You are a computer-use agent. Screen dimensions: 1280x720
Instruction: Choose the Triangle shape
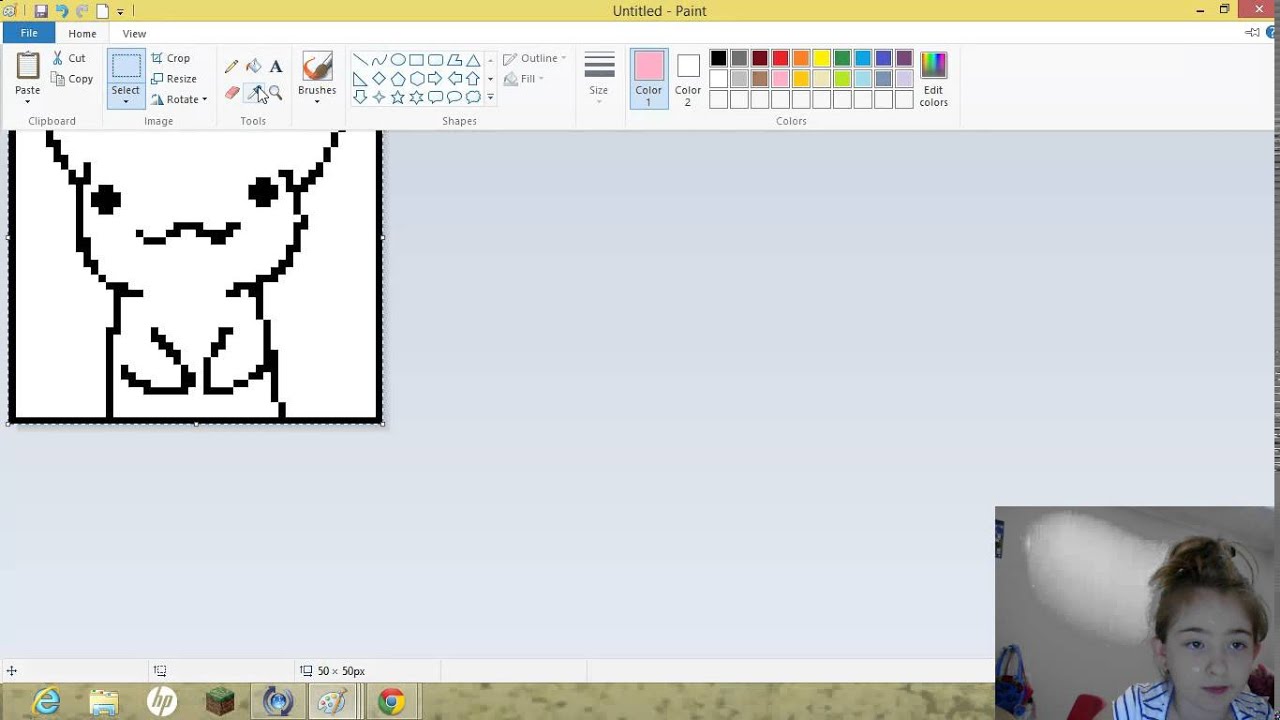474,60
